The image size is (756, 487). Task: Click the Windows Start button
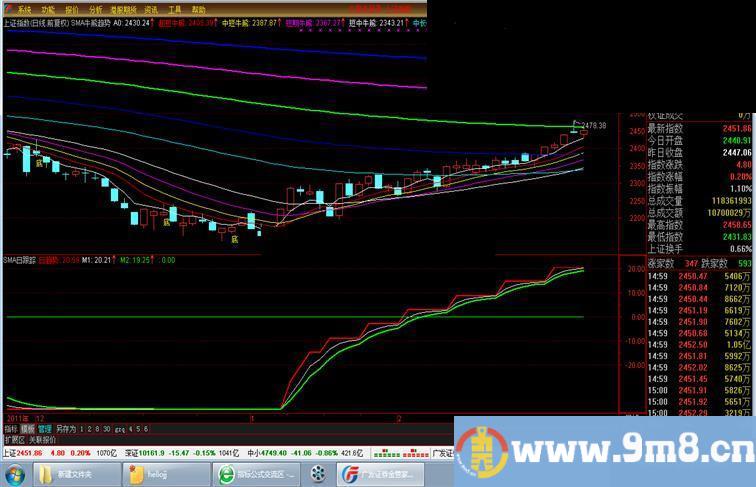click(14, 474)
